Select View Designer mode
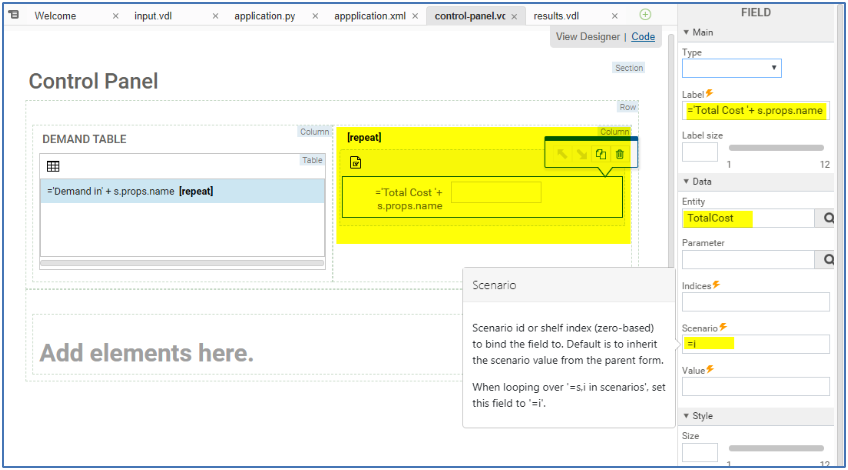This screenshot has height=470, width=848. 587,37
